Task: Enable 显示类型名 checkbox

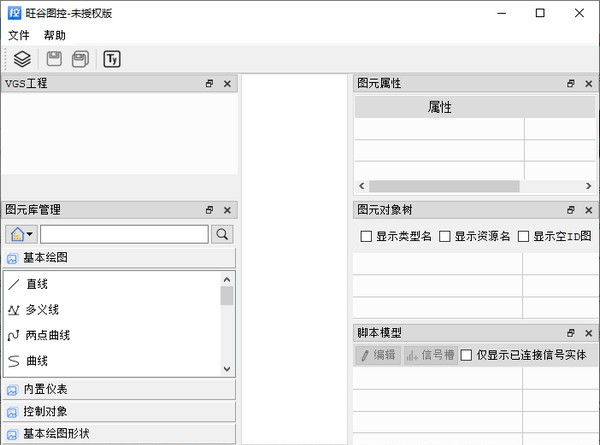Action: [x=366, y=236]
